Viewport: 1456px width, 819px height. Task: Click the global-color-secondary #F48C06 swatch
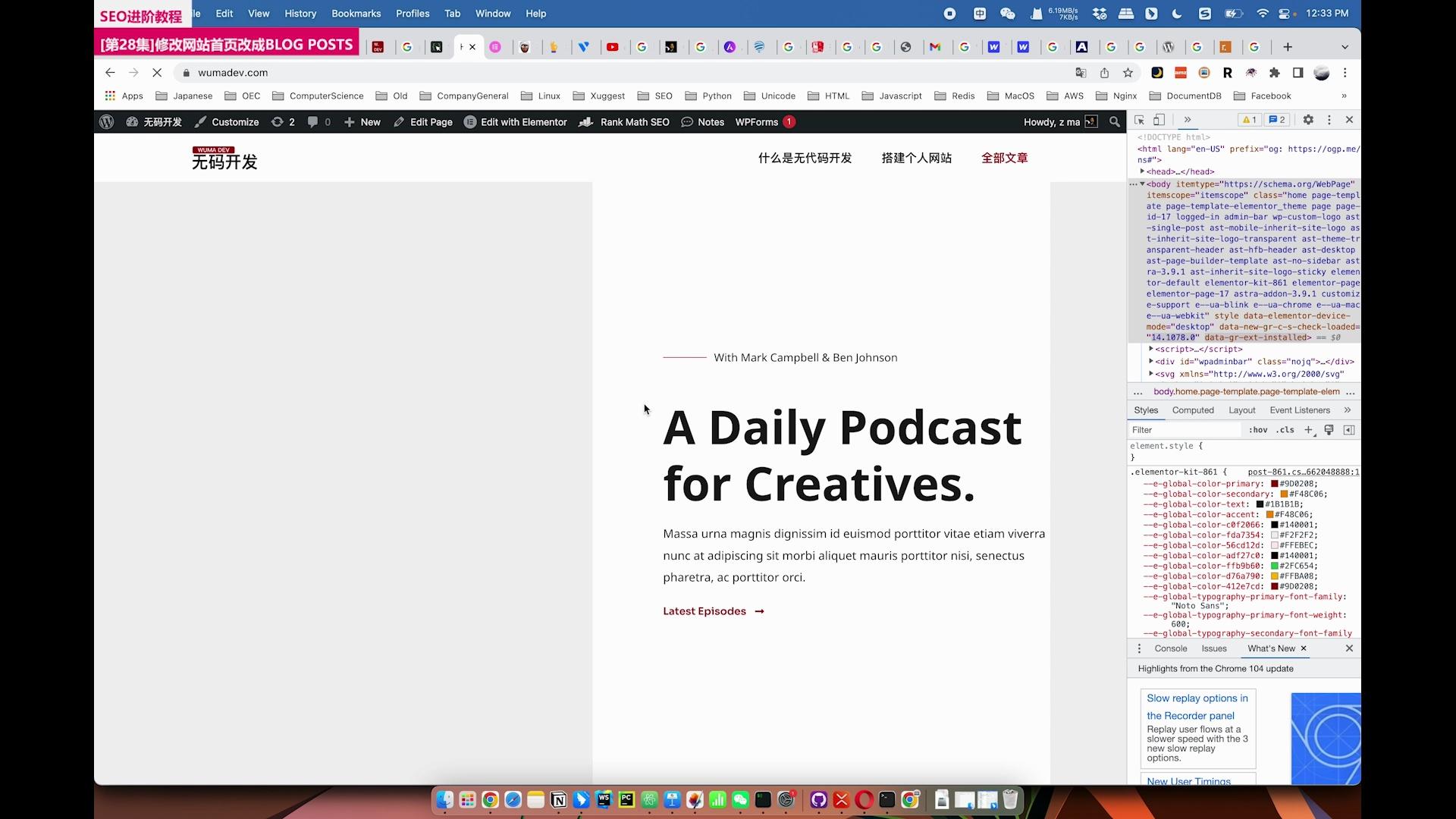[1285, 494]
